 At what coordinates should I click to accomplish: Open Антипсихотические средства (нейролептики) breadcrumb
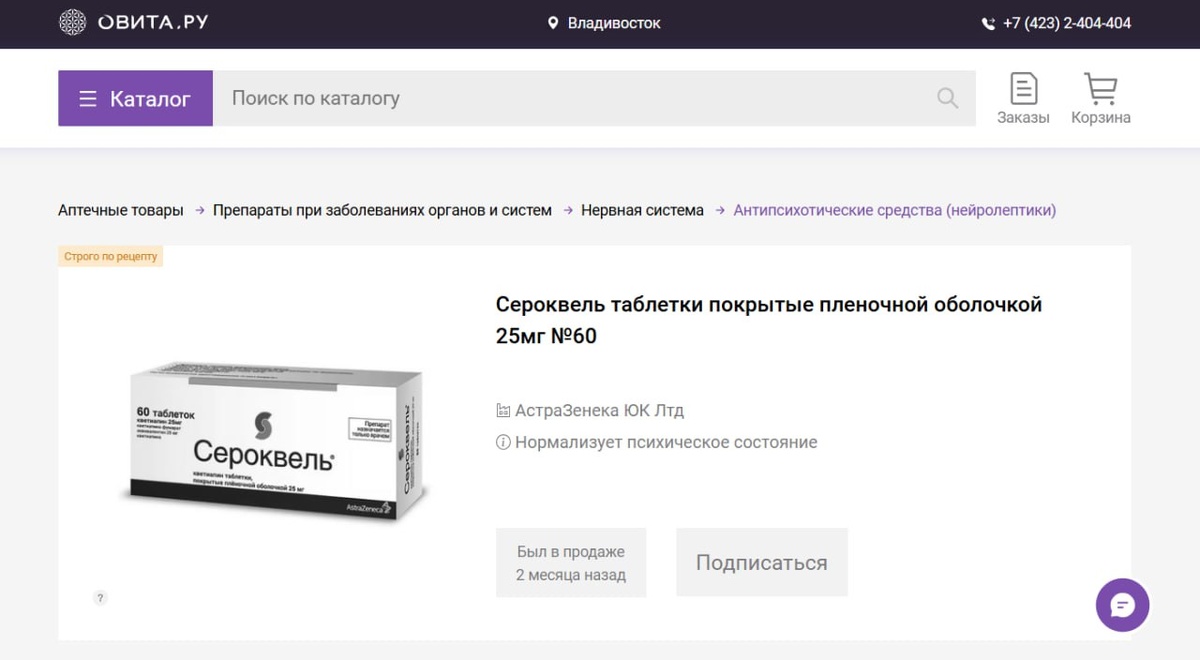click(x=895, y=210)
